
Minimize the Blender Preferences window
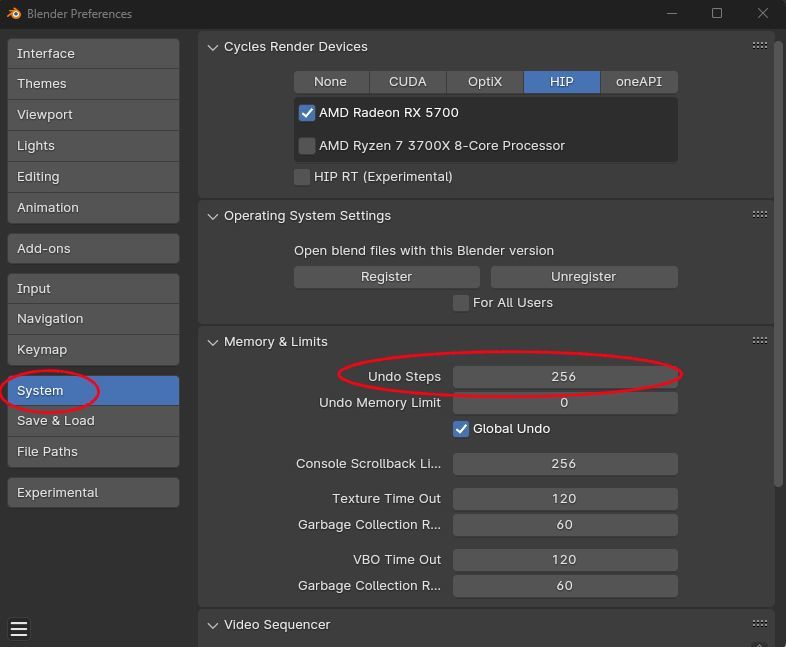point(672,14)
